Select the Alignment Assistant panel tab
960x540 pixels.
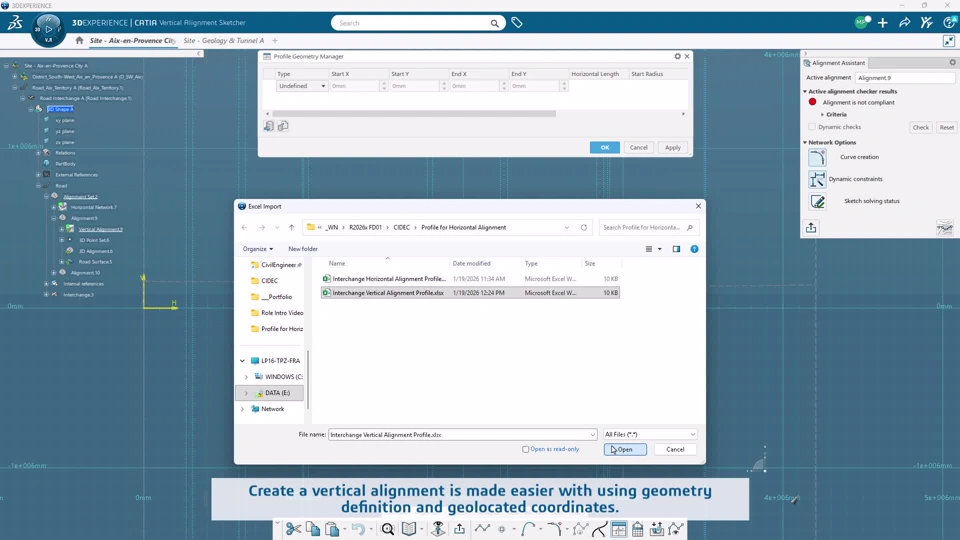[x=834, y=63]
